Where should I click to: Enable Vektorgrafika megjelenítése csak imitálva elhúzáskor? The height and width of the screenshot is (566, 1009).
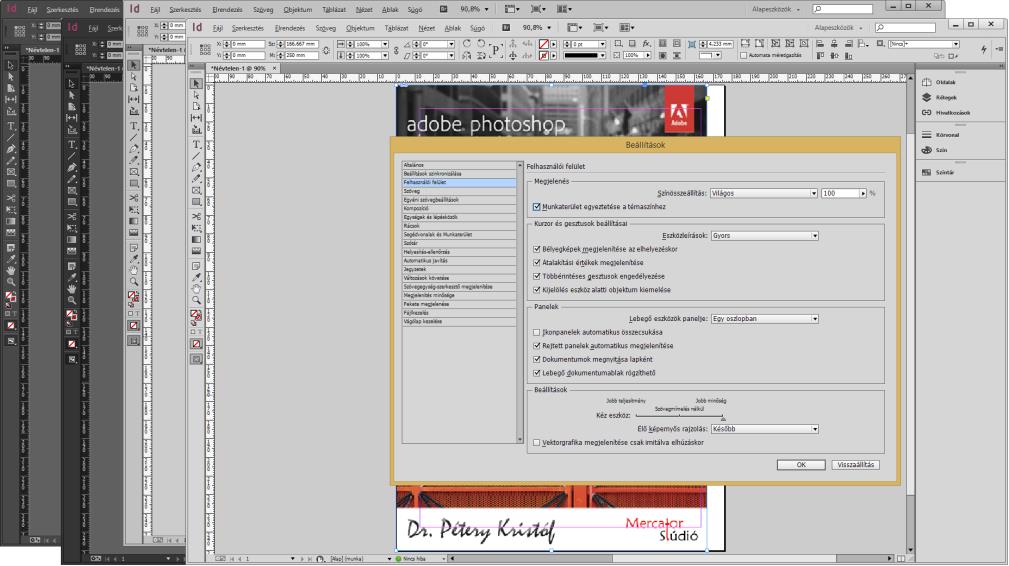[537, 443]
